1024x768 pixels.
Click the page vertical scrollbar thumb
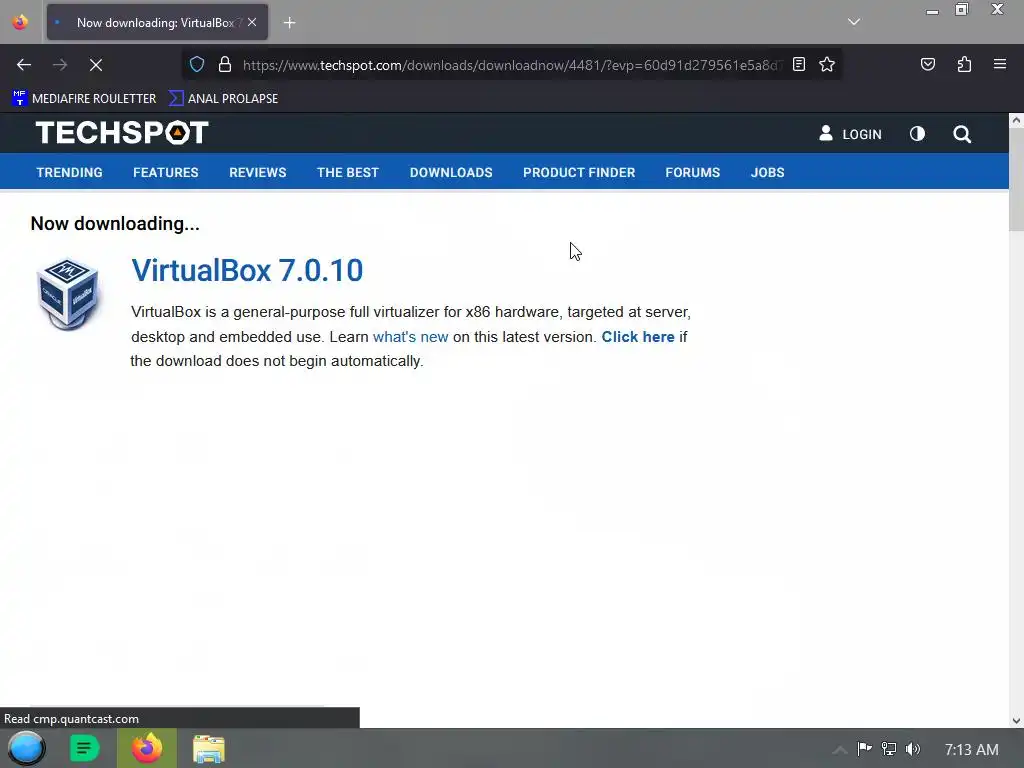[x=1016, y=180]
